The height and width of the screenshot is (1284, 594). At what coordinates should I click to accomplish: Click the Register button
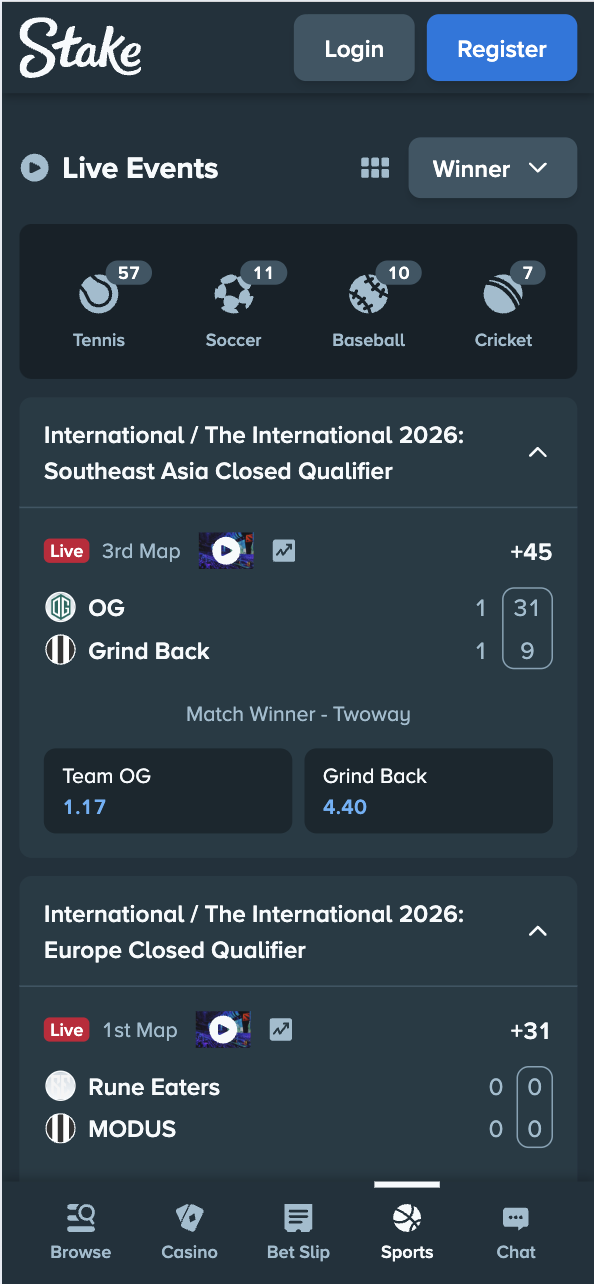(x=502, y=48)
